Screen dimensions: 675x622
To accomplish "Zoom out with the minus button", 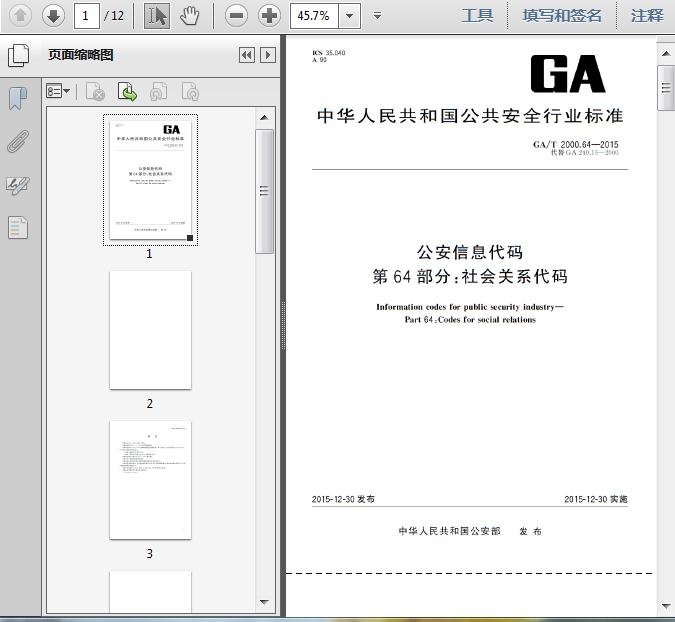I will pyautogui.click(x=236, y=16).
